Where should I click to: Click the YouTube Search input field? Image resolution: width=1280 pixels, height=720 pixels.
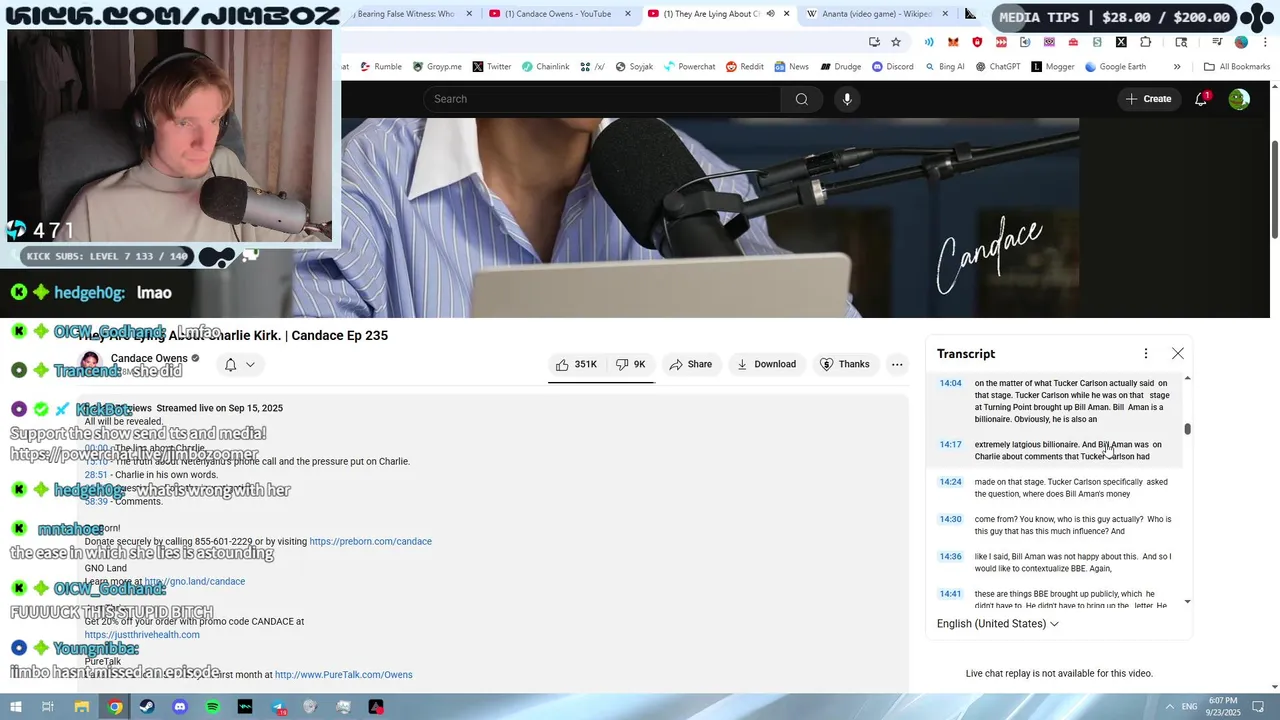(x=602, y=99)
